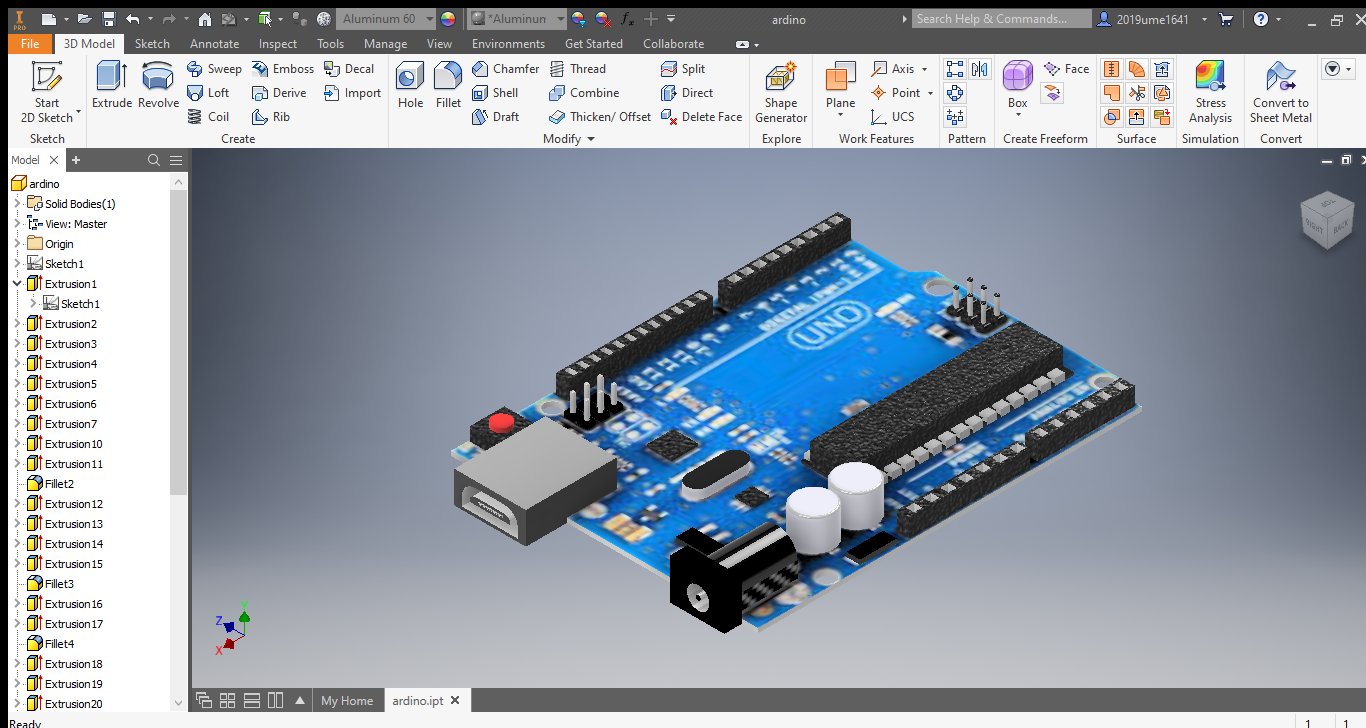Viewport: 1366px width, 728px height.
Task: Select the Extrude tool
Action: coord(112,86)
